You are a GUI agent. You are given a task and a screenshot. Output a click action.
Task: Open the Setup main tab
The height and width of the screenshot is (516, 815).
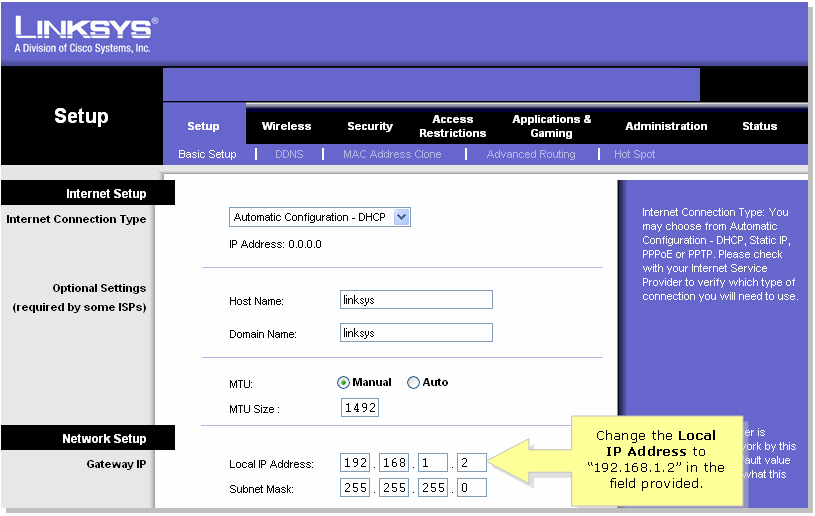click(x=203, y=126)
